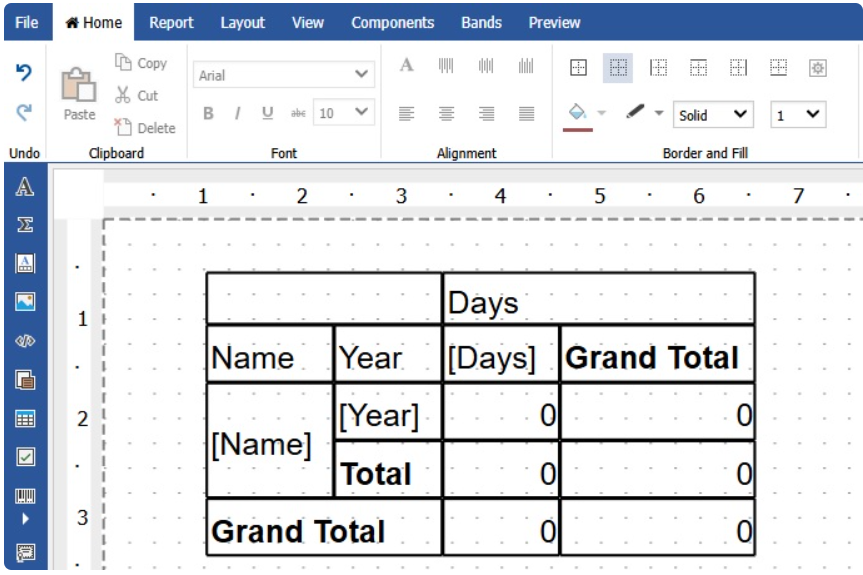
Task: Toggle Bold formatting in the Font group
Action: (x=208, y=114)
